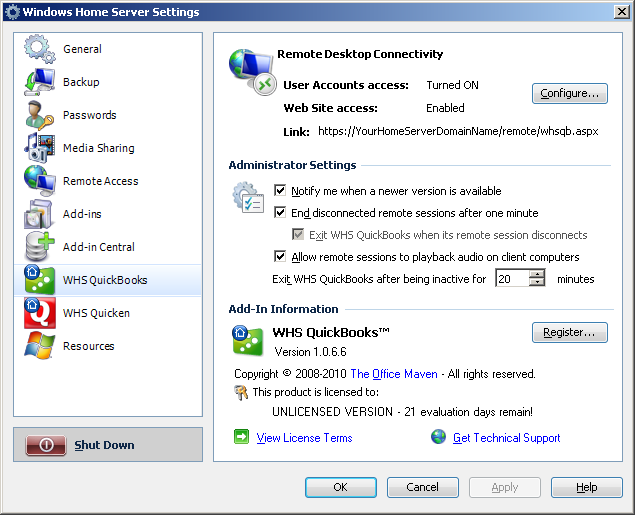
Task: Click the inactive minutes input field
Action: point(513,279)
